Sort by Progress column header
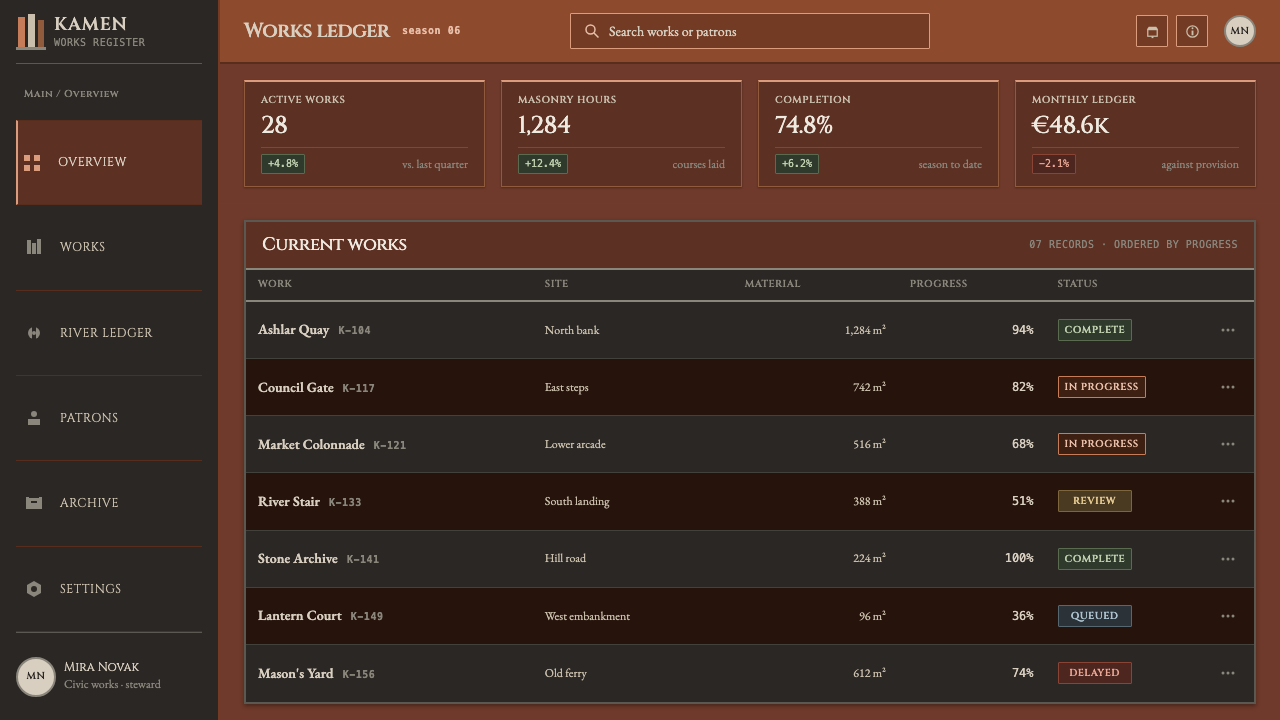This screenshot has height=720, width=1280. click(x=938, y=284)
